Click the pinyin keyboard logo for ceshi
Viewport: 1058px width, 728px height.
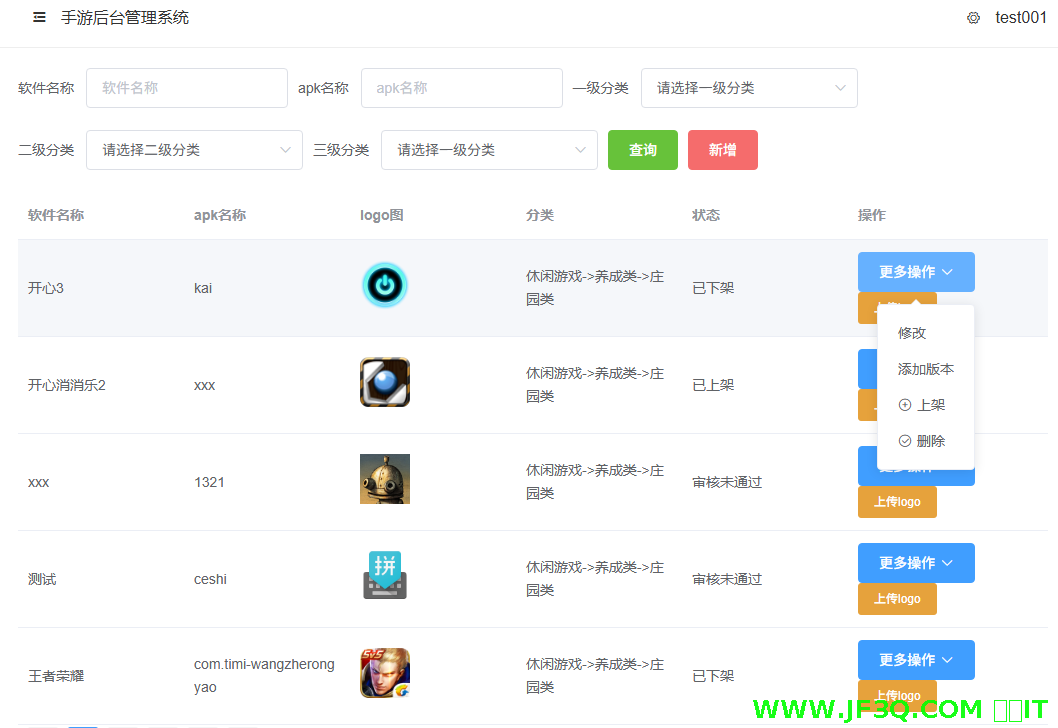coord(384,576)
